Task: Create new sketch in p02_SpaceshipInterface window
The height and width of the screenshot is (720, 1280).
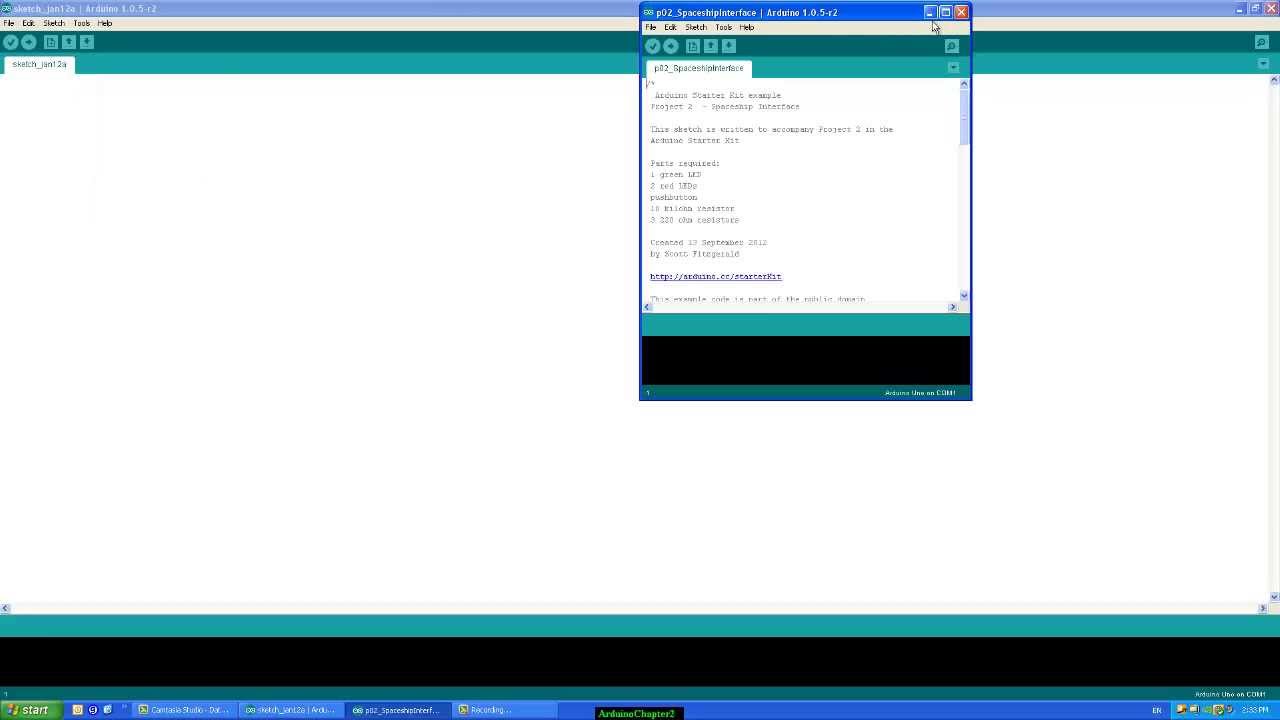Action: (x=692, y=46)
